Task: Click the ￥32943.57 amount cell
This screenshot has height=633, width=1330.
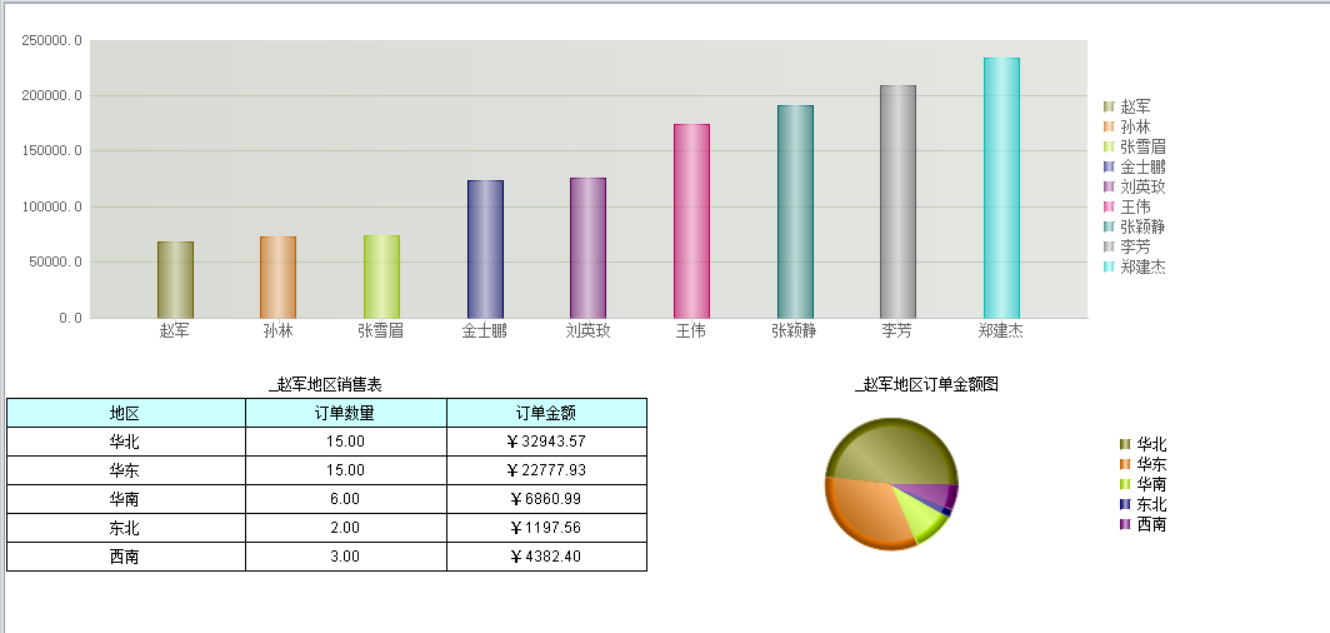Action: tap(547, 442)
